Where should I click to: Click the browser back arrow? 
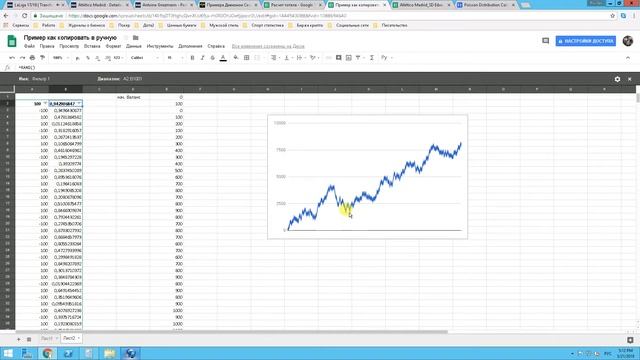6,16
